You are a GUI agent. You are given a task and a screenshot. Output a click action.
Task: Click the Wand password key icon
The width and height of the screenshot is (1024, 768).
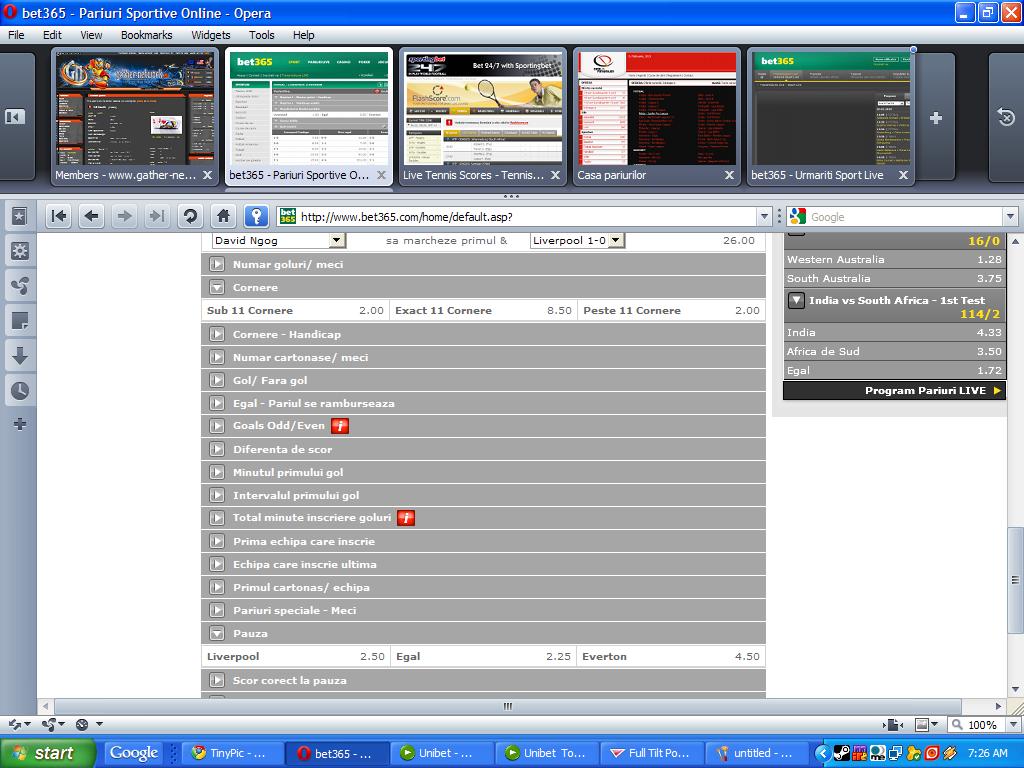pos(256,216)
